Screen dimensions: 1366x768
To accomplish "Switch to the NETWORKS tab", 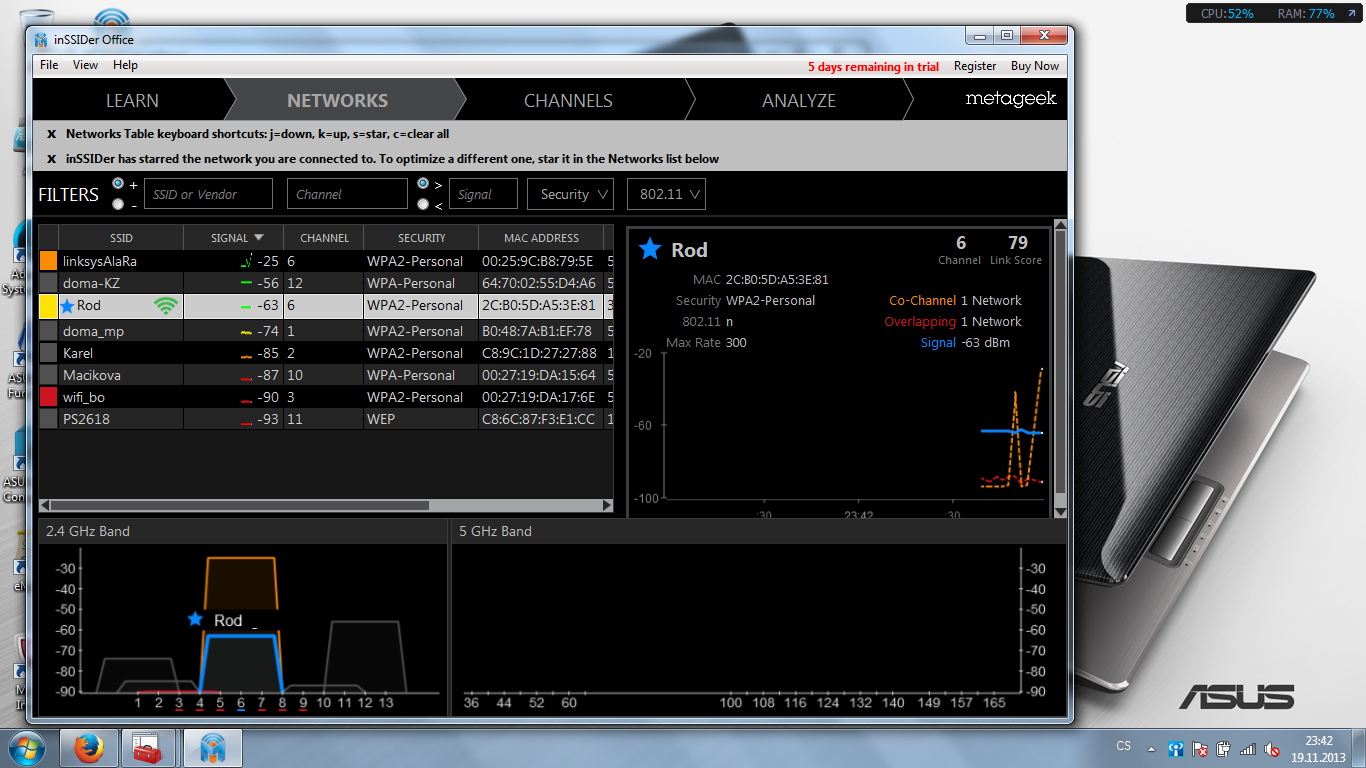I will pyautogui.click(x=337, y=100).
